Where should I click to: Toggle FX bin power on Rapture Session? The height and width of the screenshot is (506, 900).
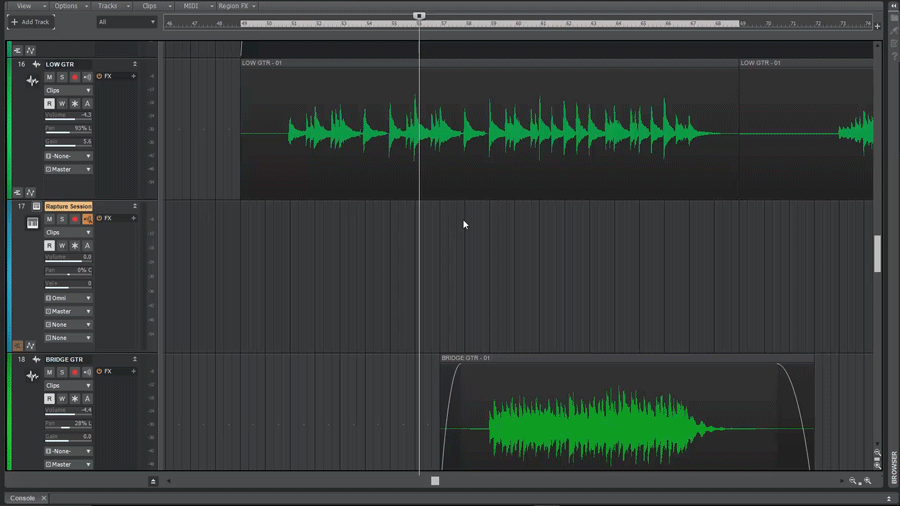(x=99, y=218)
